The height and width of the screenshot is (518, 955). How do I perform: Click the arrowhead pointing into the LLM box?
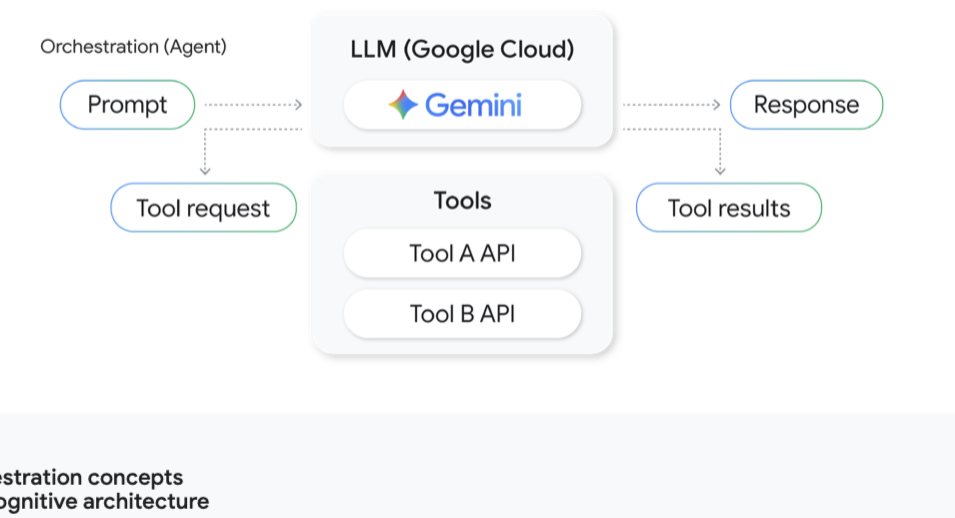point(298,104)
